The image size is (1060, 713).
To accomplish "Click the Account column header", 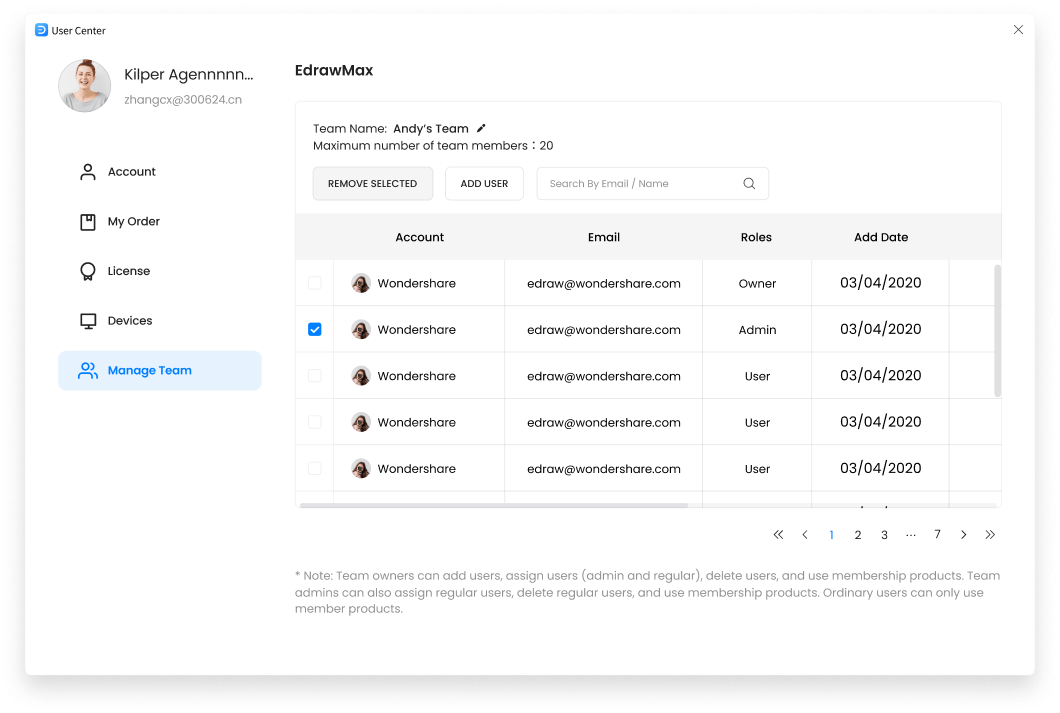I will coord(420,237).
